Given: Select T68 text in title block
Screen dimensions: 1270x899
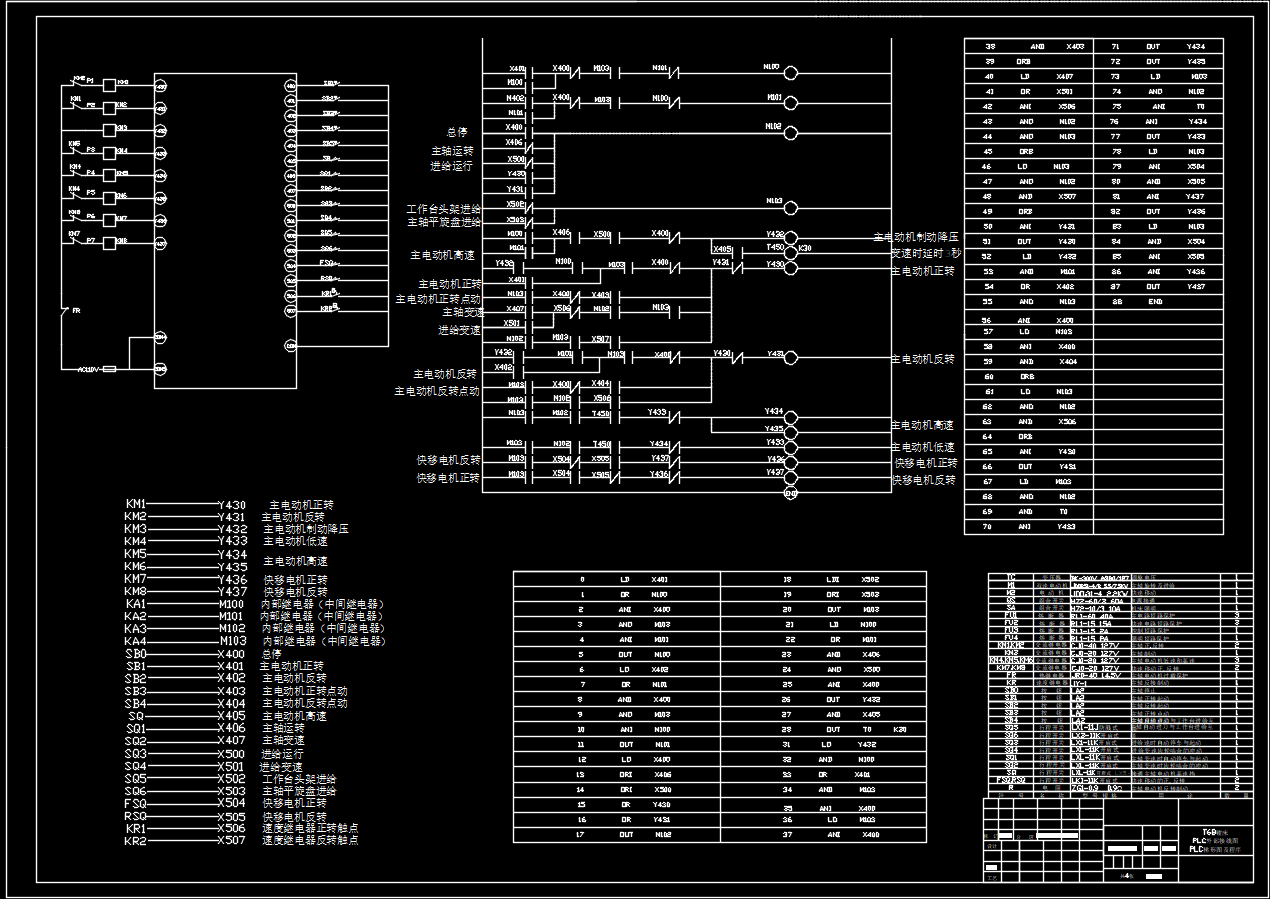Looking at the screenshot, I should (x=1211, y=832).
